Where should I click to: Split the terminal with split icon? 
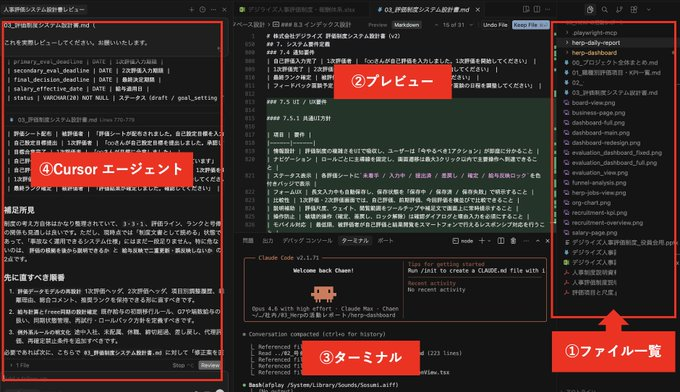point(501,241)
